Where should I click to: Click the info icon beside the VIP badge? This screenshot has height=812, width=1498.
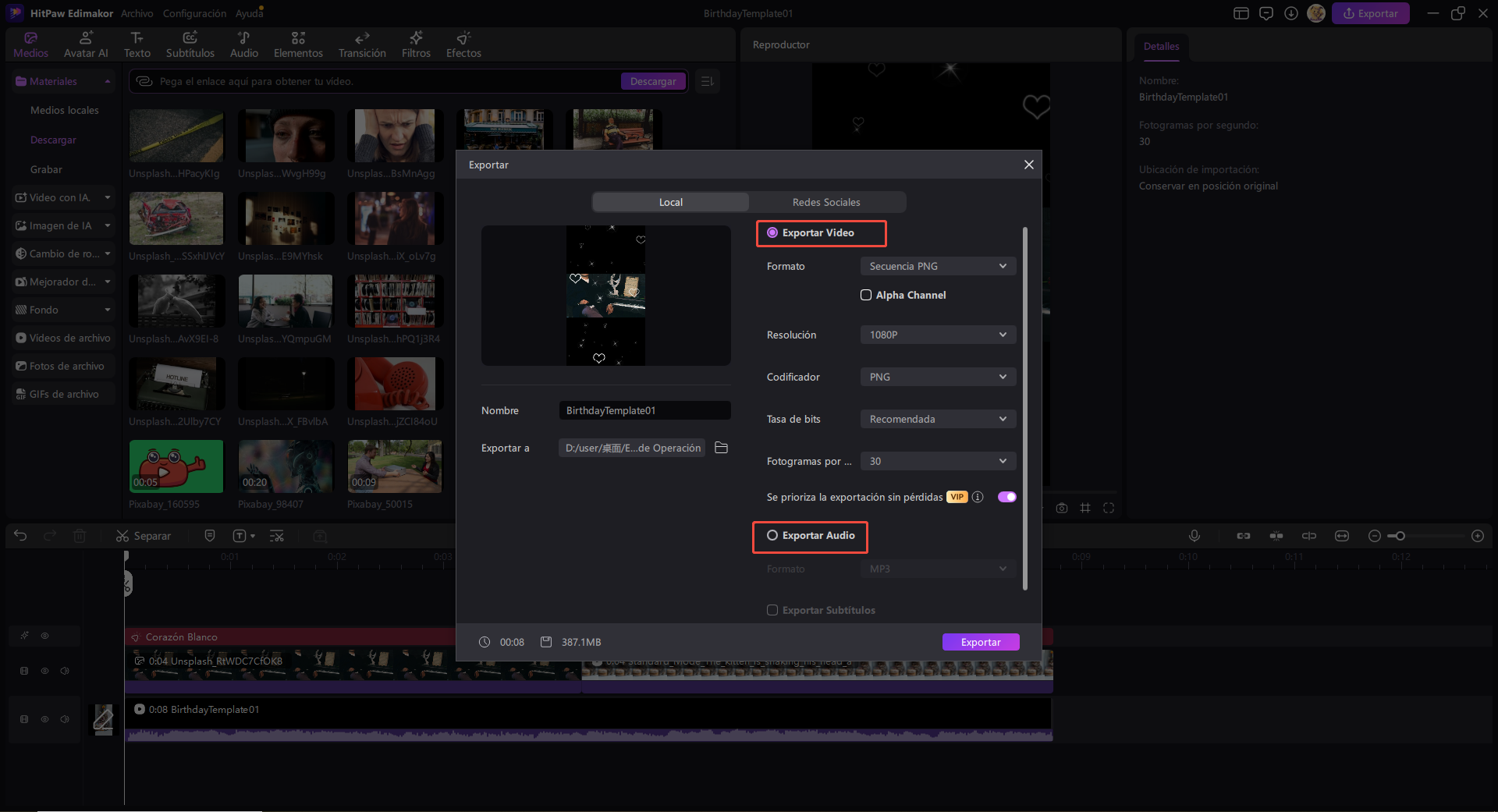tap(978, 497)
